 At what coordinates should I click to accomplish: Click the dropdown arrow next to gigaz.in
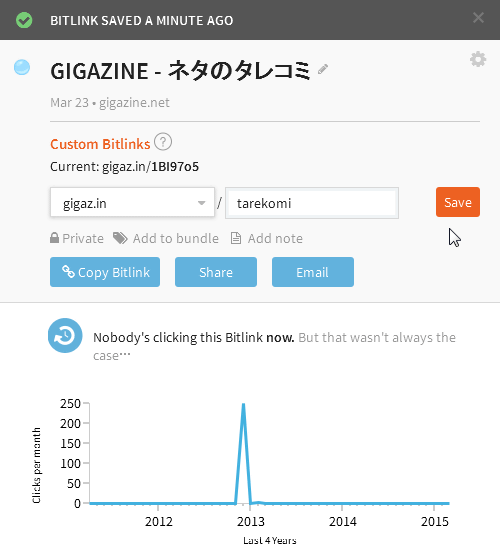[201, 203]
